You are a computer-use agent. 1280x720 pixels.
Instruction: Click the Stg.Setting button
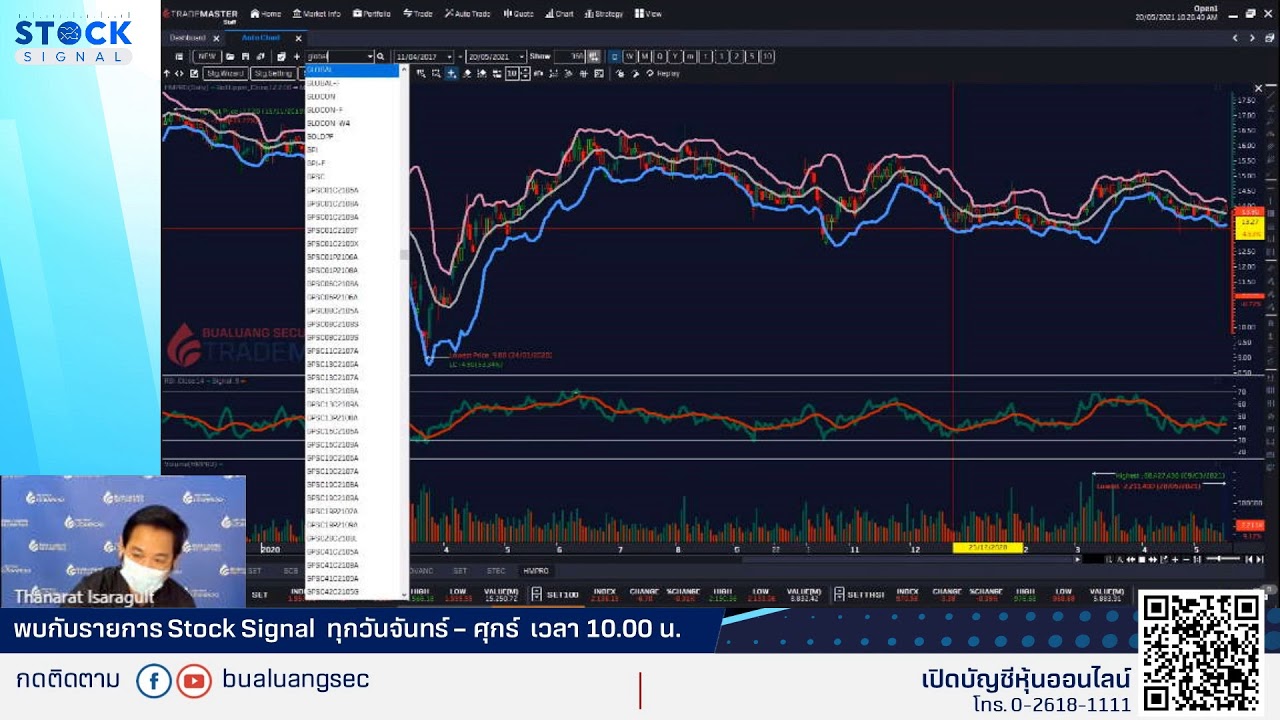pyautogui.click(x=273, y=73)
